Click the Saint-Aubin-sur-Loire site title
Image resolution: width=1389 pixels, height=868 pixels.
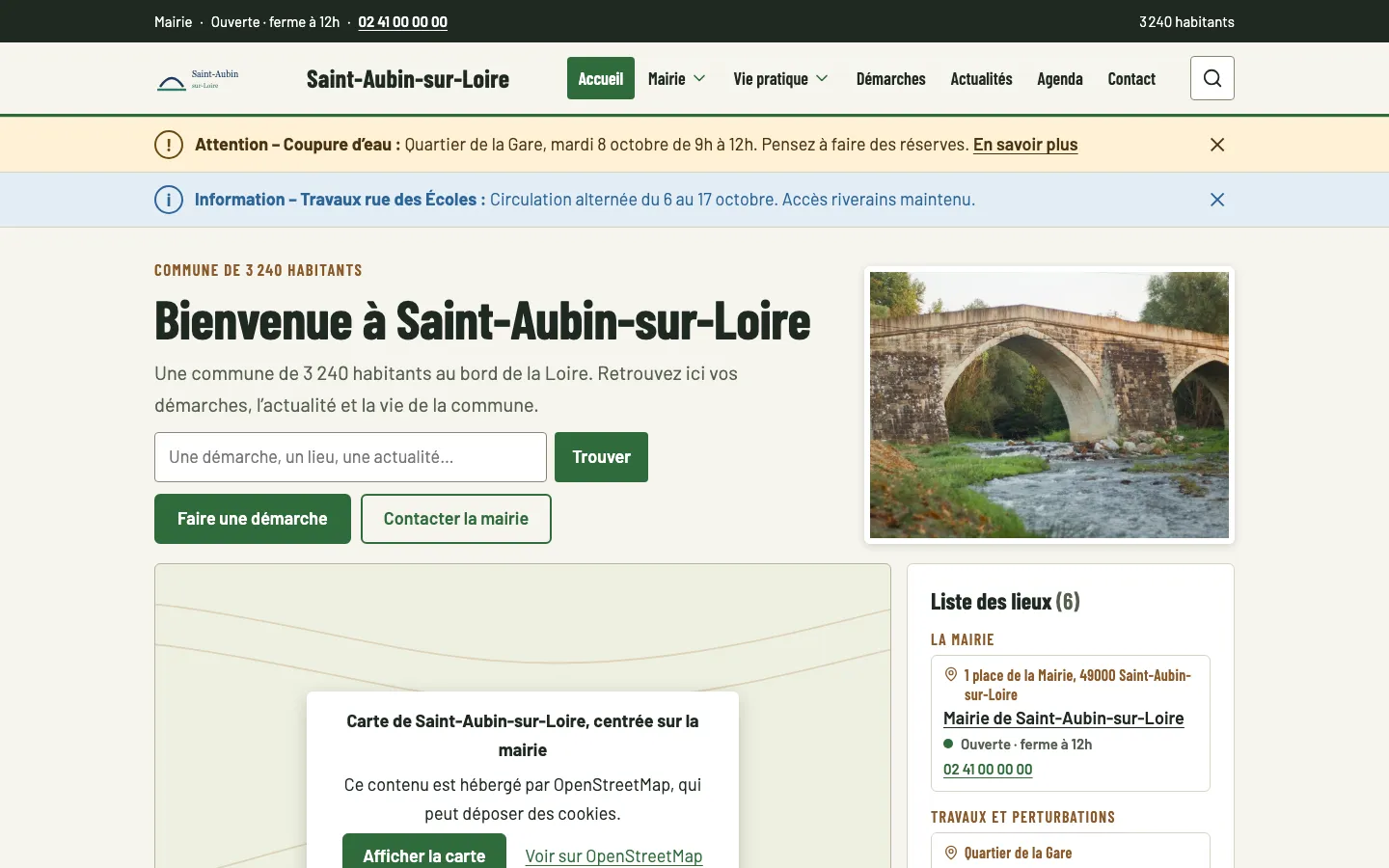coord(408,79)
